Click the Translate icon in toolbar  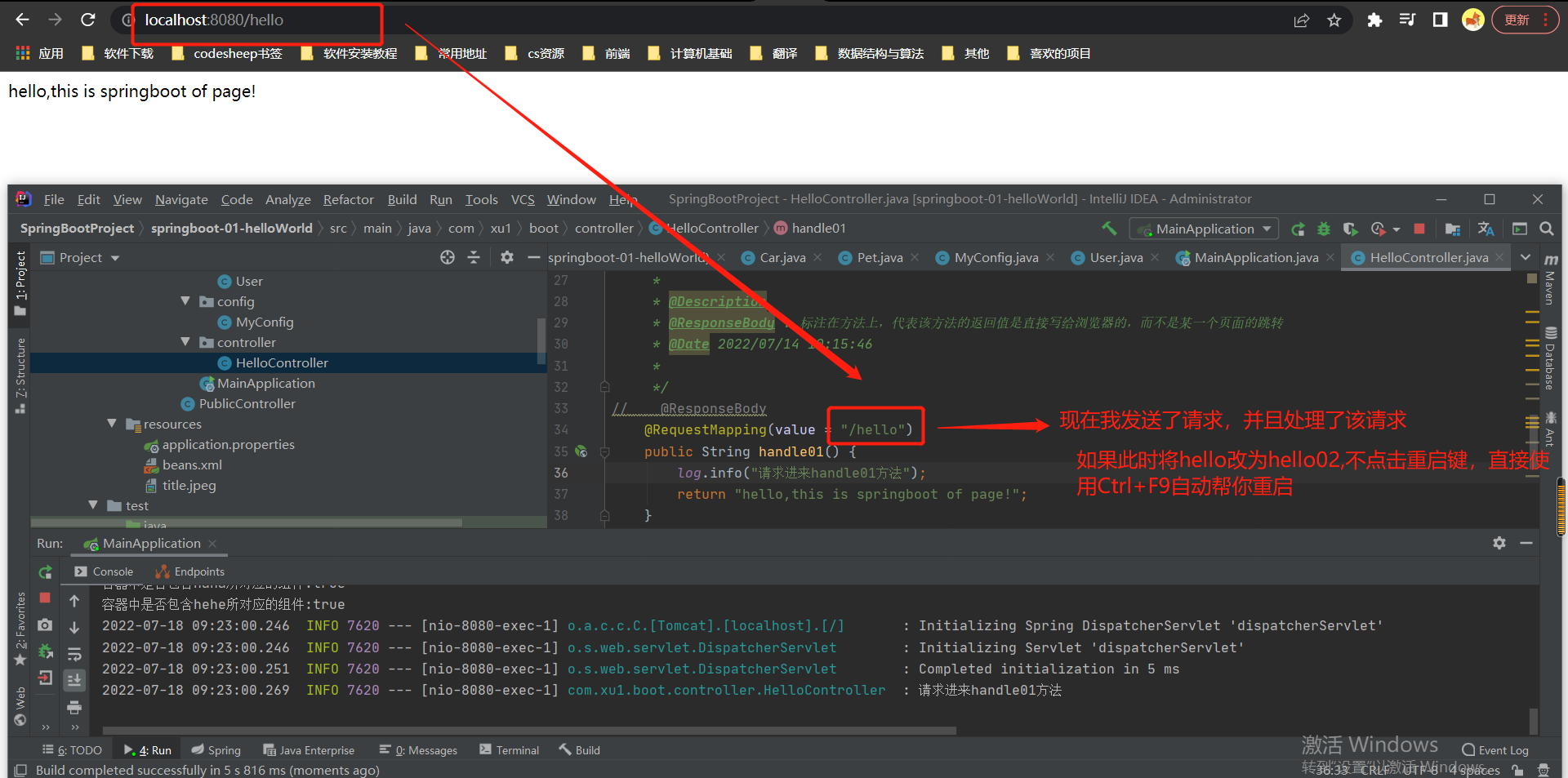pos(1486,229)
